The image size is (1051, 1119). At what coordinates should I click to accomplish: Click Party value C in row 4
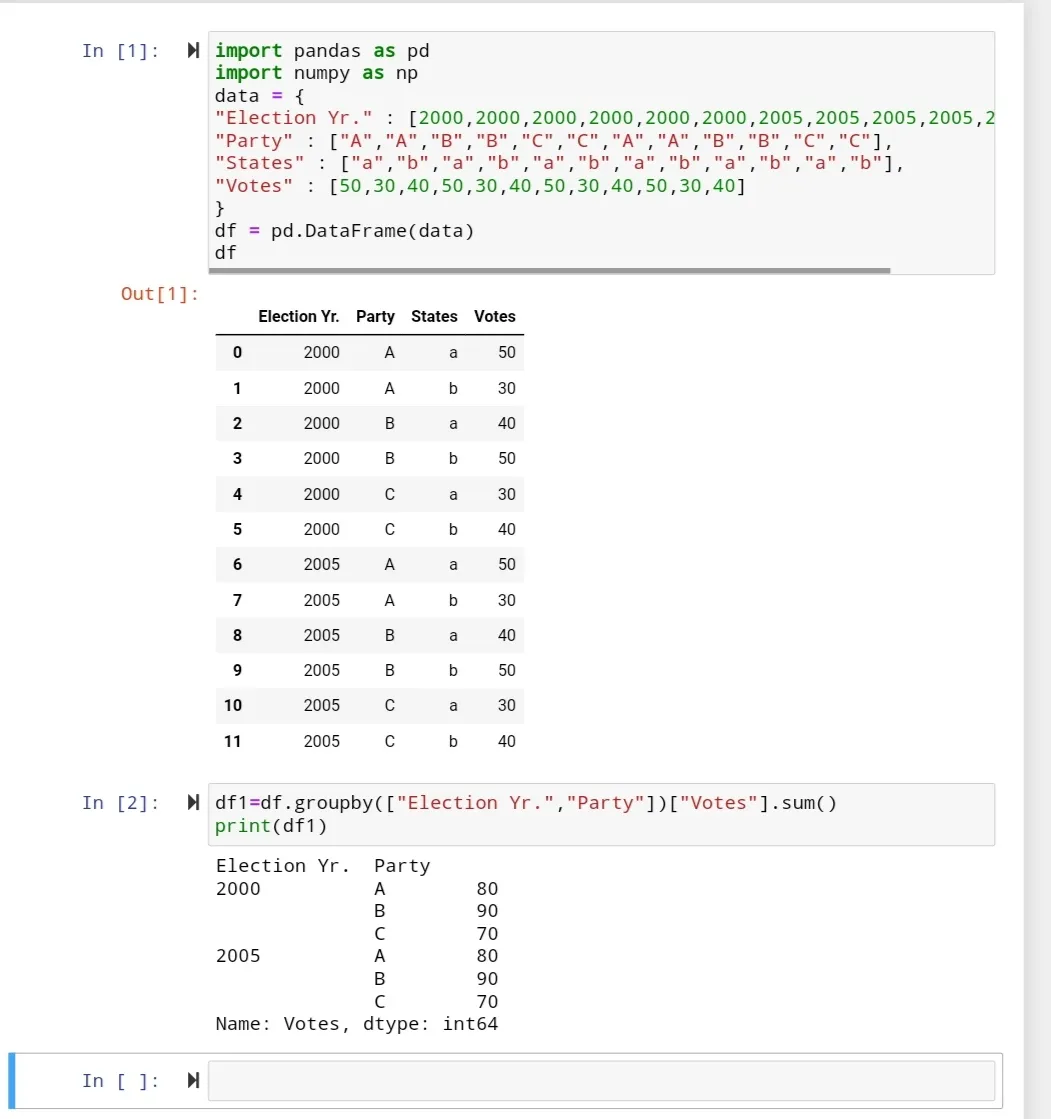click(390, 494)
